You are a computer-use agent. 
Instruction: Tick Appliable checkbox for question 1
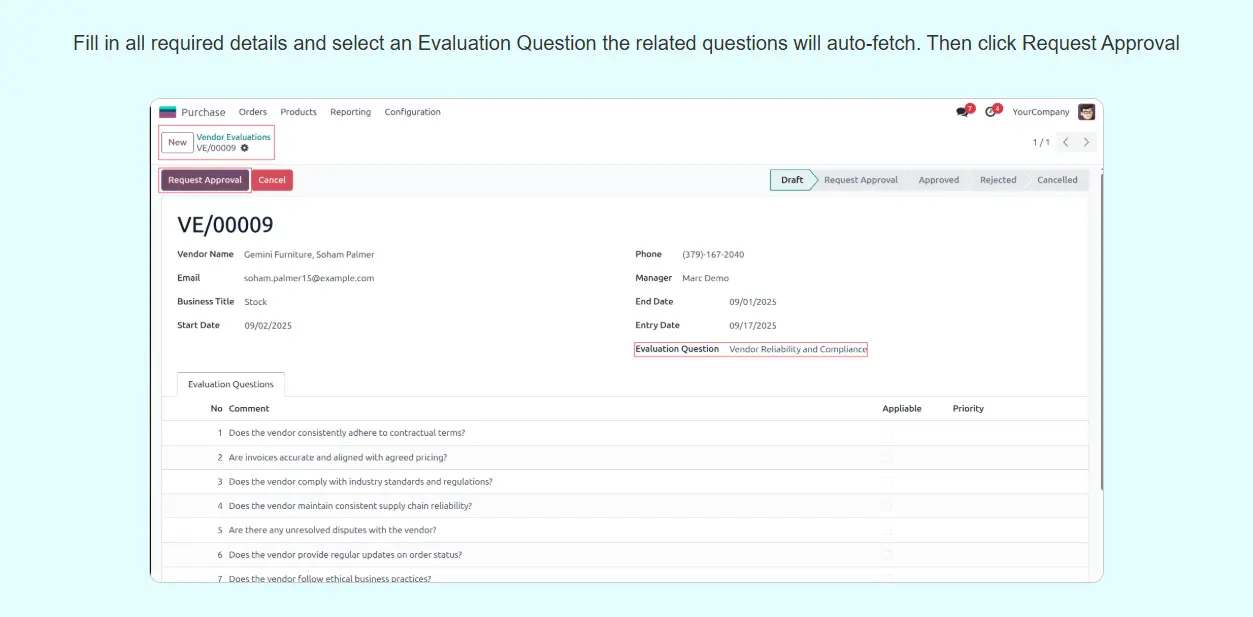pos(886,433)
